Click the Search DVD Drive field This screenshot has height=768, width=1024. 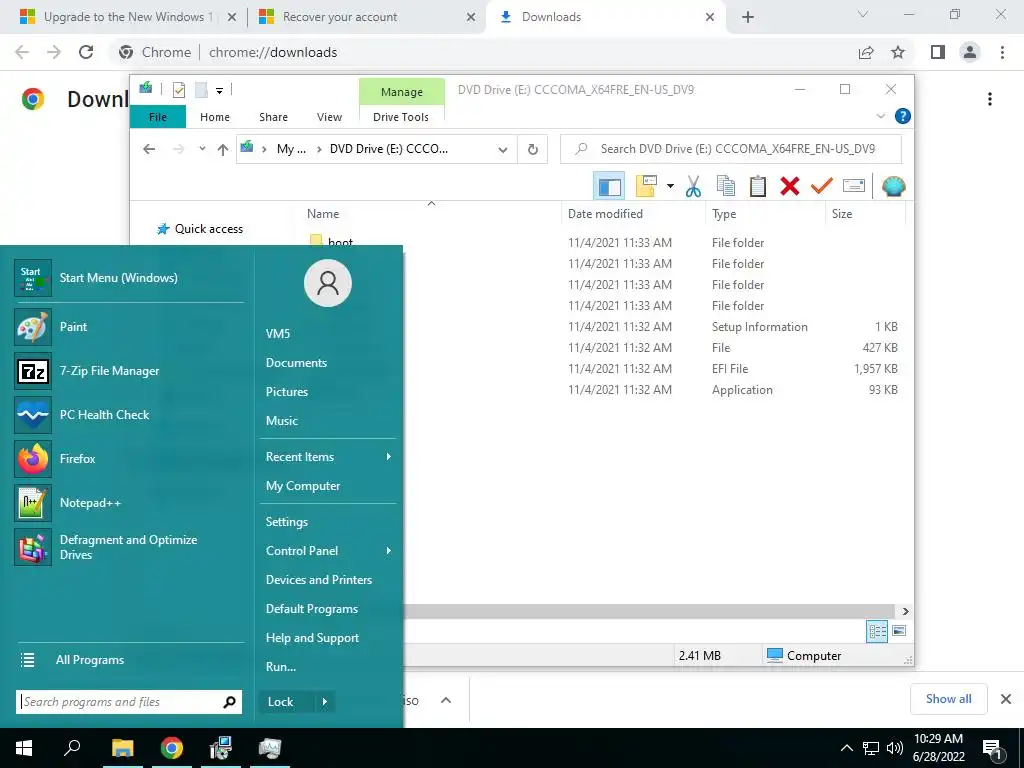tap(731, 149)
